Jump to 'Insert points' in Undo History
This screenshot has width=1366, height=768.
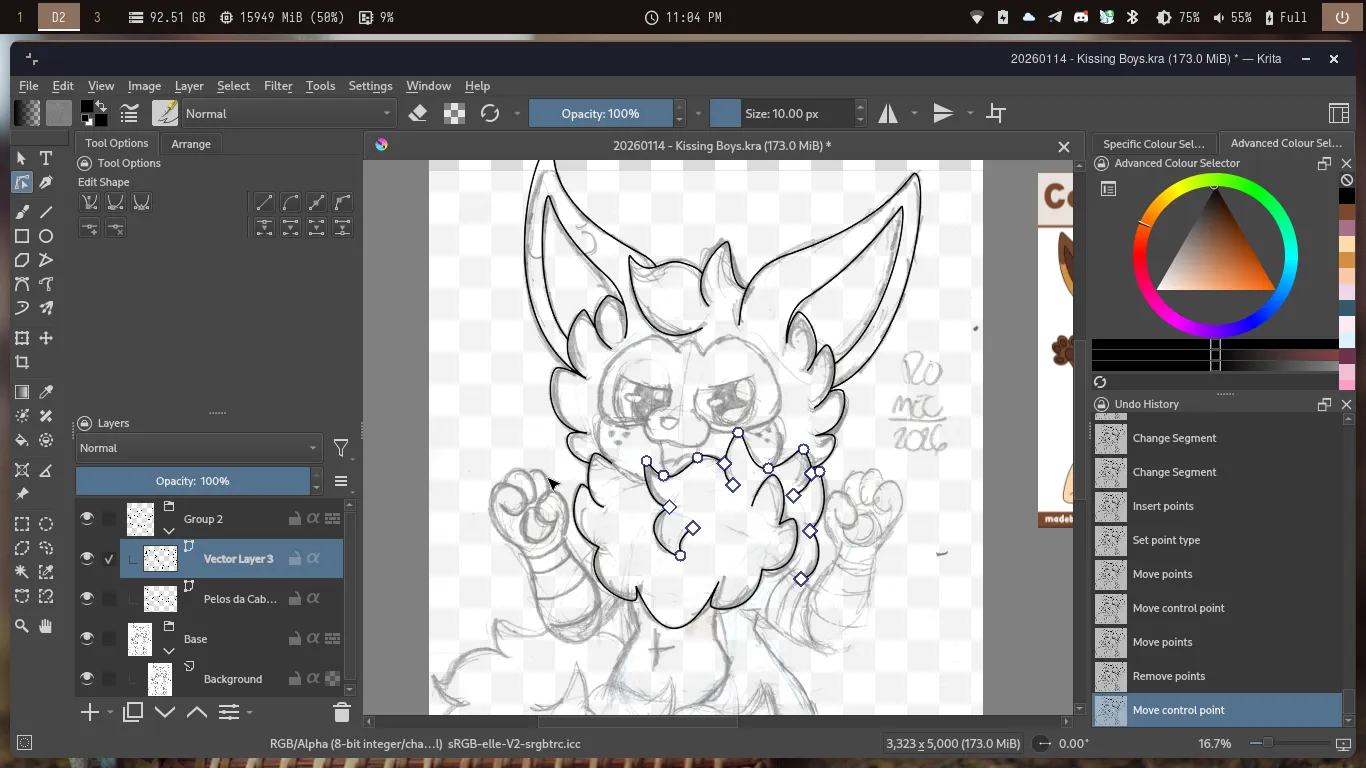(1163, 506)
